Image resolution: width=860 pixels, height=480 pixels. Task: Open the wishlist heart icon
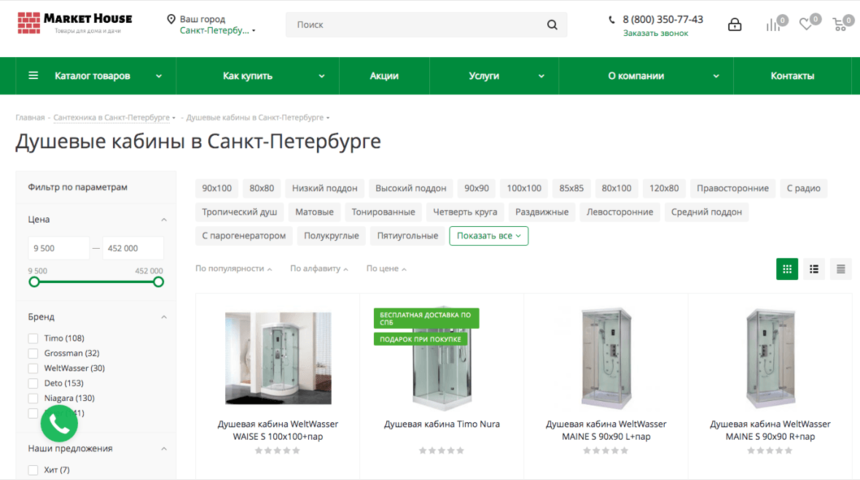(808, 24)
